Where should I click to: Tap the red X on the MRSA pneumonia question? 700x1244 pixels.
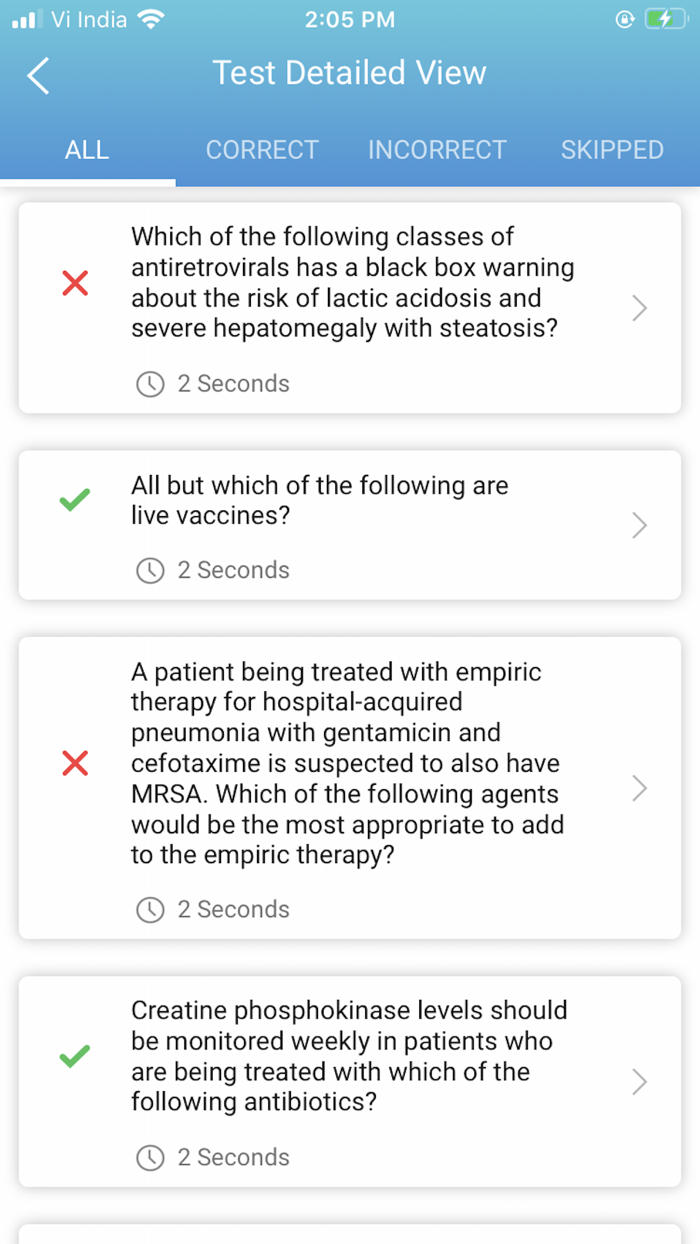(x=74, y=764)
